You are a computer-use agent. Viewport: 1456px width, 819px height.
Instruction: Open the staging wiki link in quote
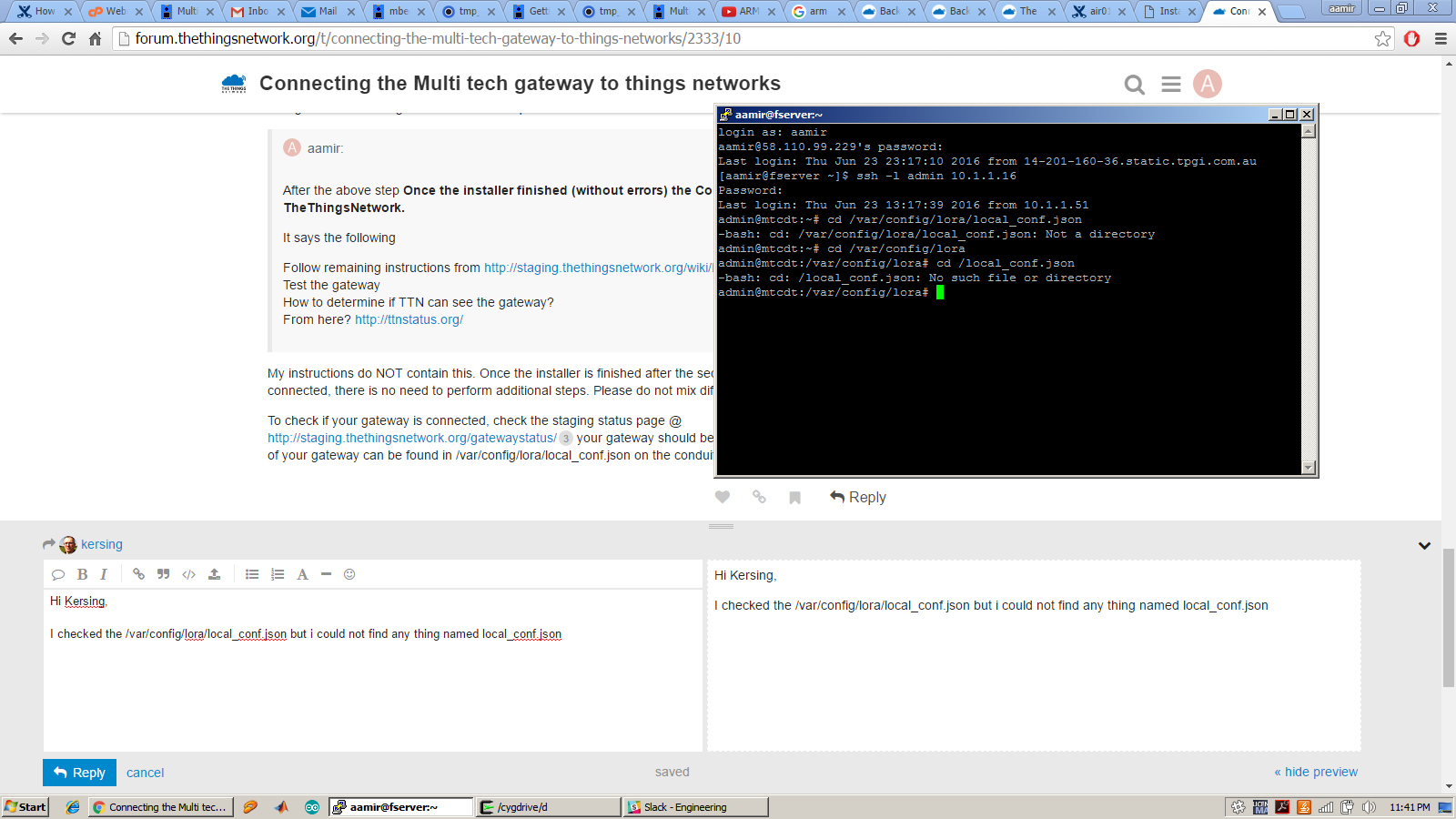[598, 268]
